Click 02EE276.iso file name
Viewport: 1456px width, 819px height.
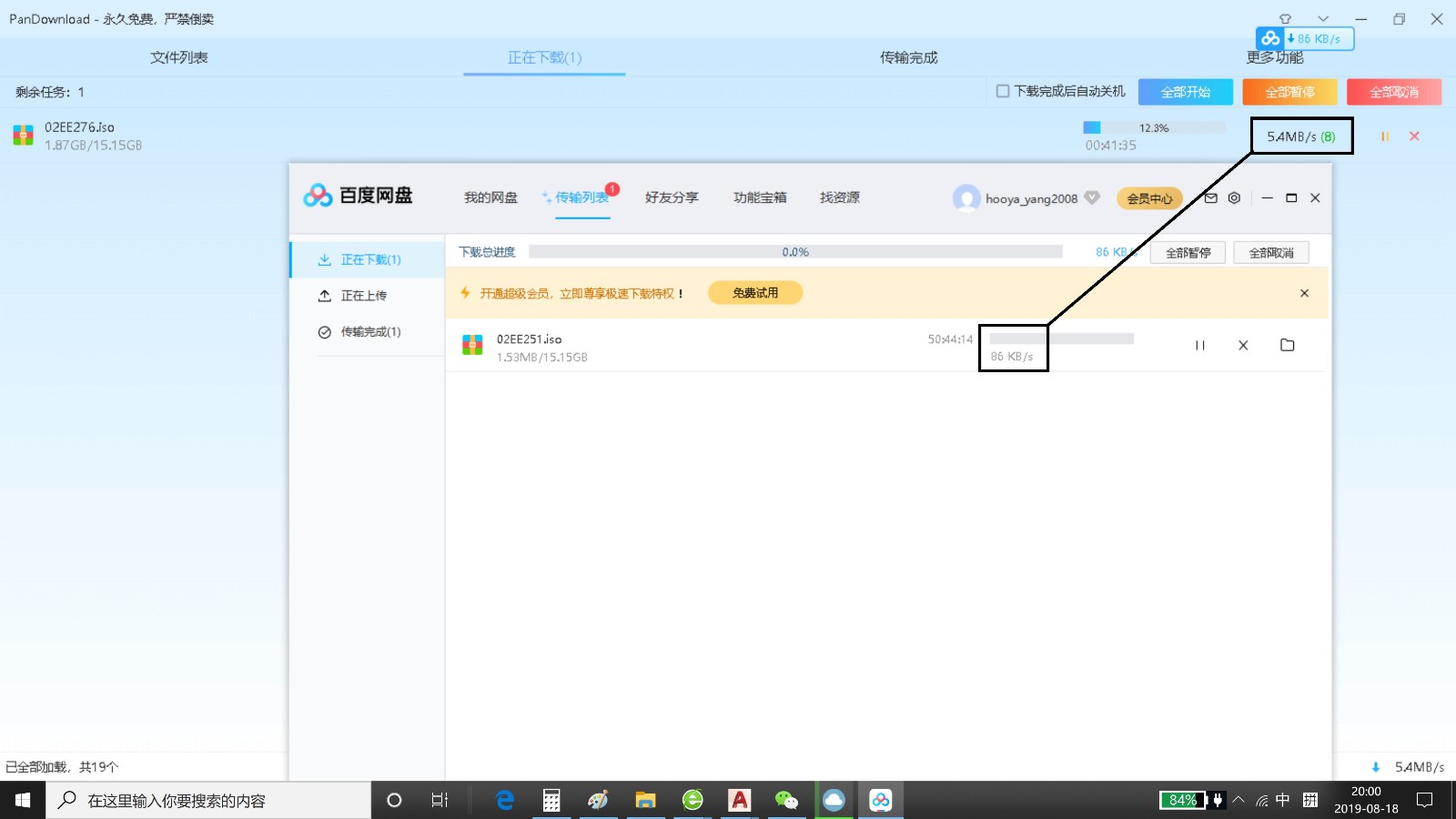coord(79,127)
